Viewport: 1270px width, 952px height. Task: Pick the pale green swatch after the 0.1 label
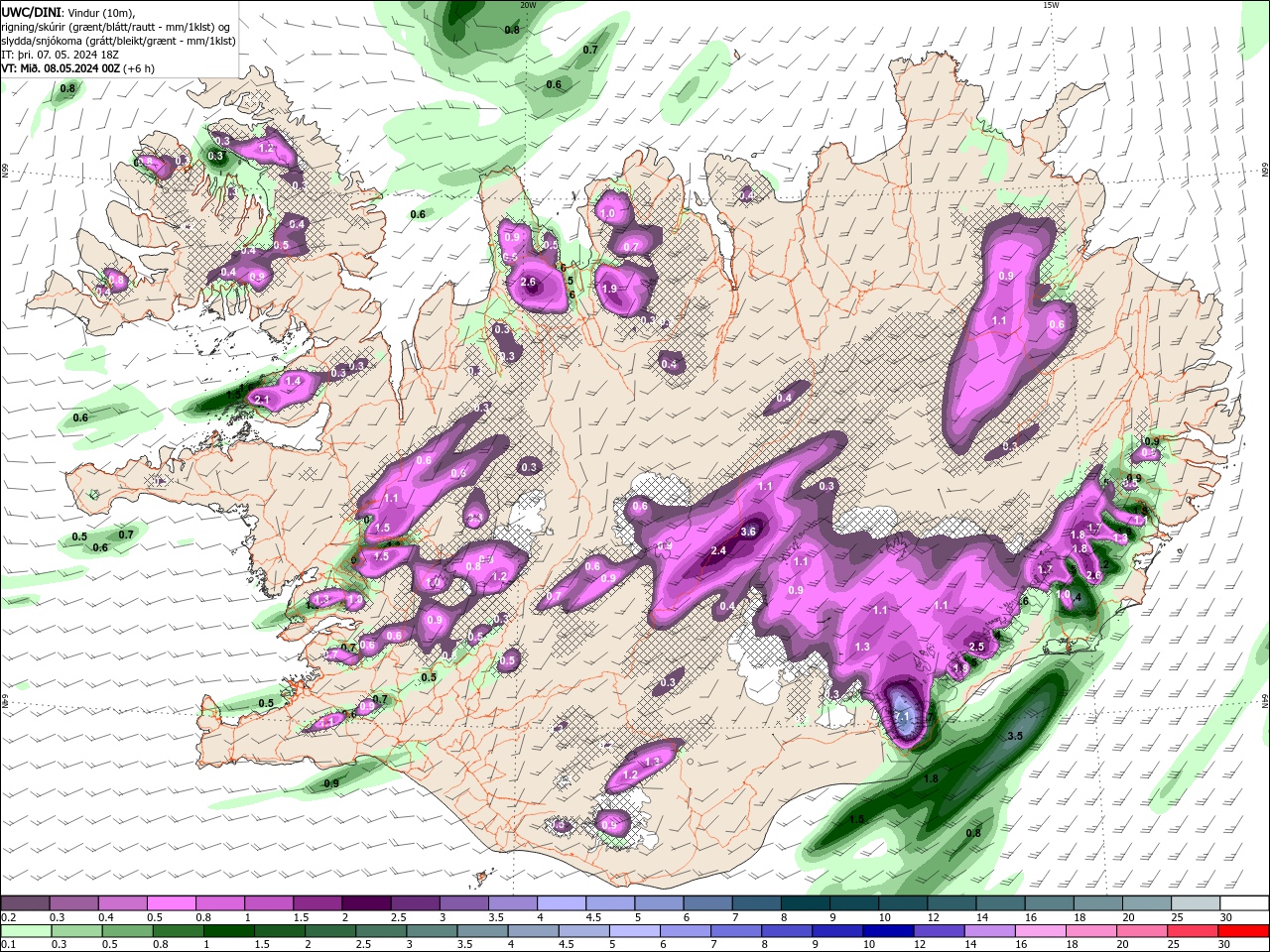pyautogui.click(x=26, y=931)
